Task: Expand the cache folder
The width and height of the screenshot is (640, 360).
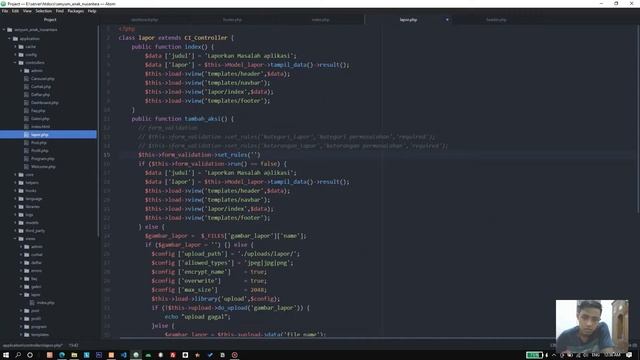Action: click(16, 47)
